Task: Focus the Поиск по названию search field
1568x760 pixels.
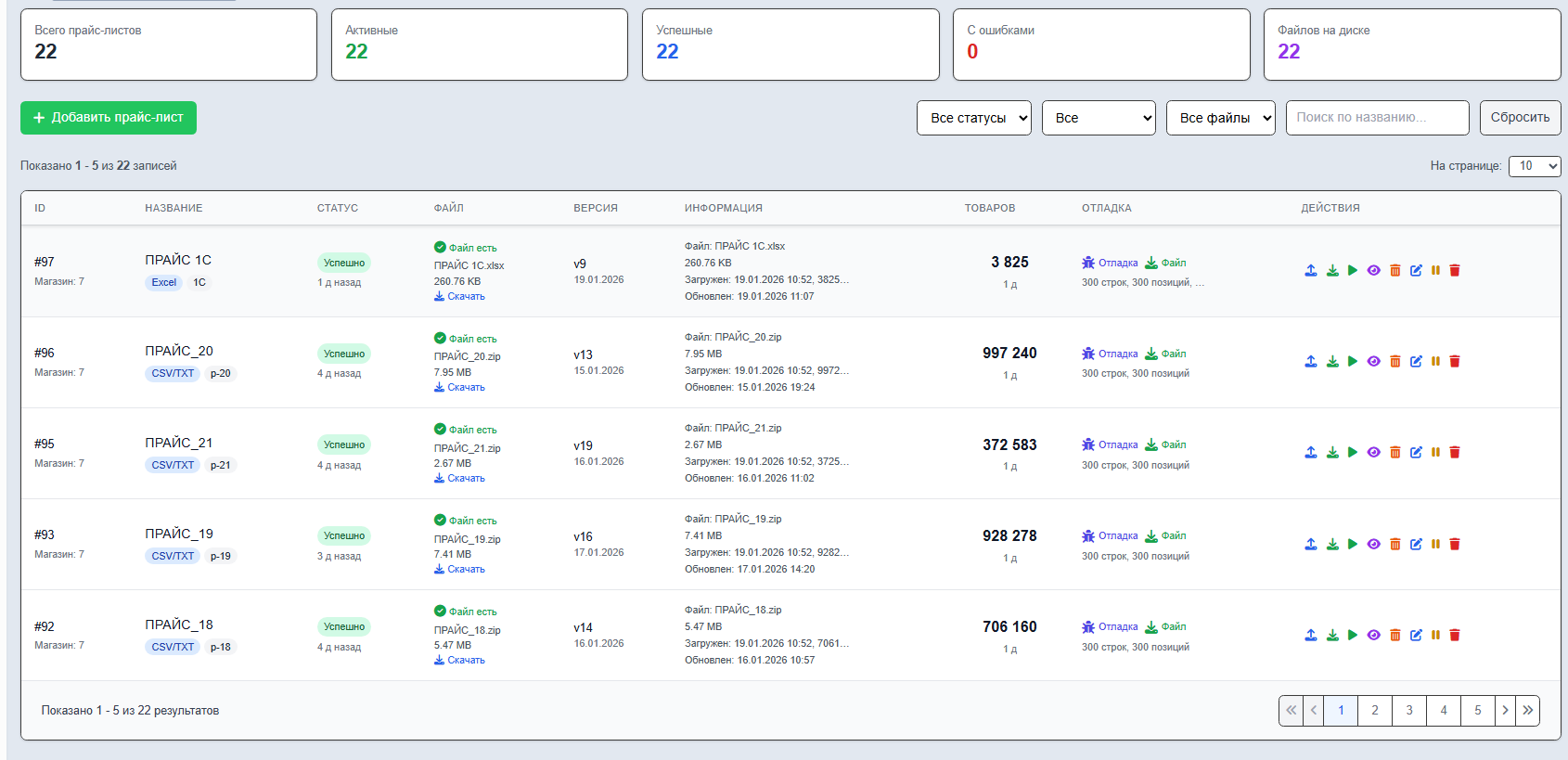Action: (1377, 118)
